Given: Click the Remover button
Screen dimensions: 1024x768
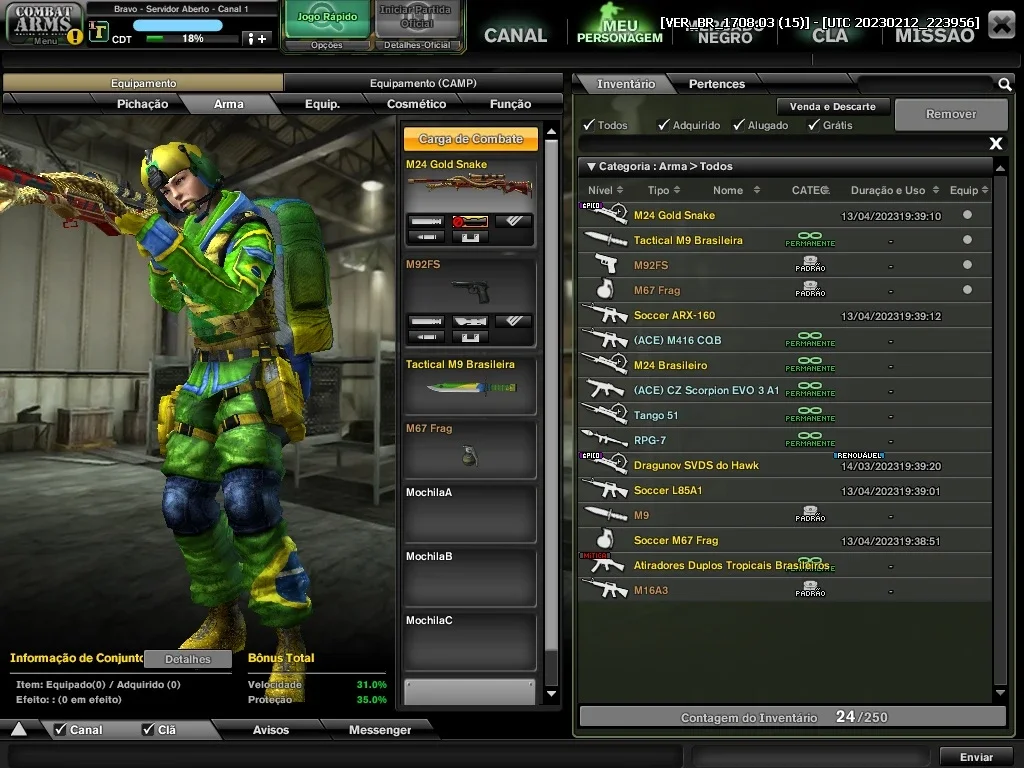Looking at the screenshot, I should [x=951, y=114].
